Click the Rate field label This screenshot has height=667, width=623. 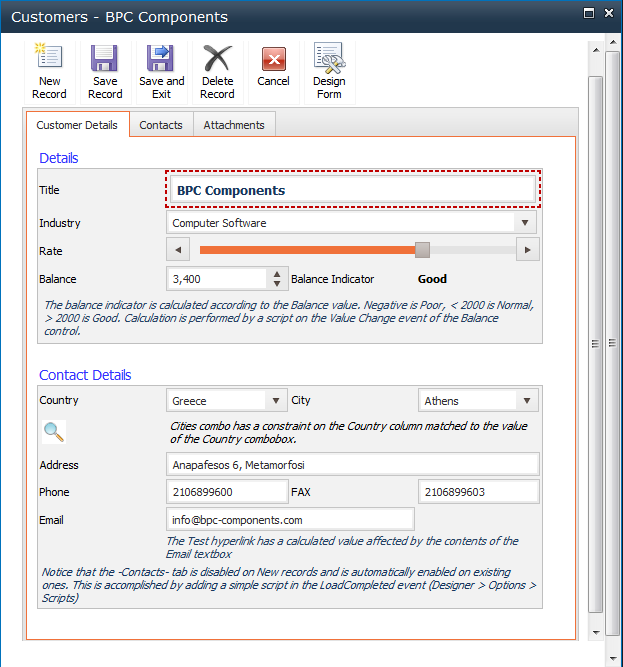(x=51, y=251)
